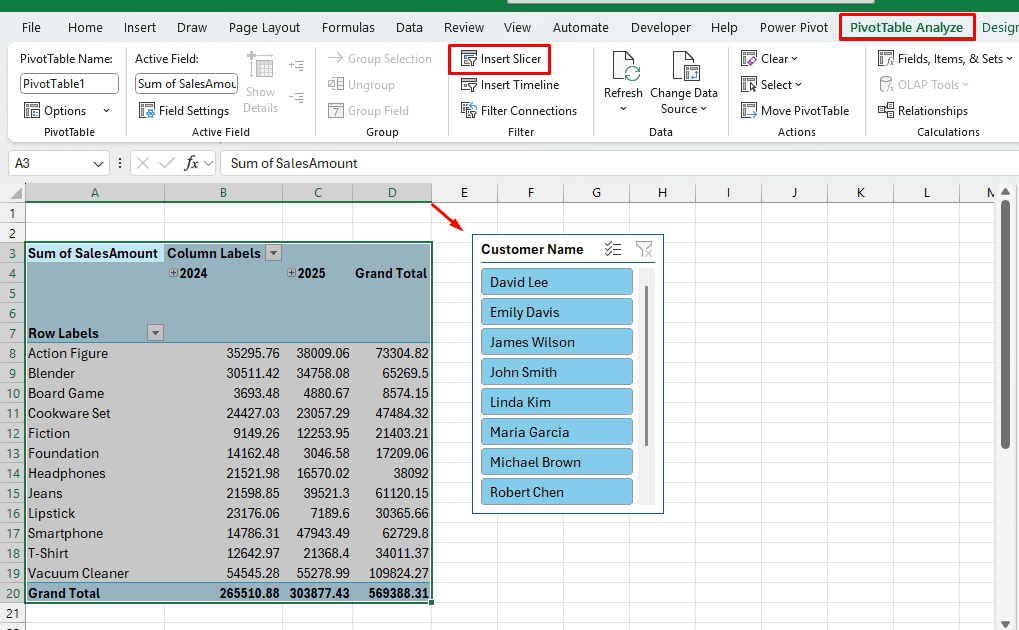Open the Column Labels filter dropdown
Screen dimensions: 1019x630
point(273,254)
